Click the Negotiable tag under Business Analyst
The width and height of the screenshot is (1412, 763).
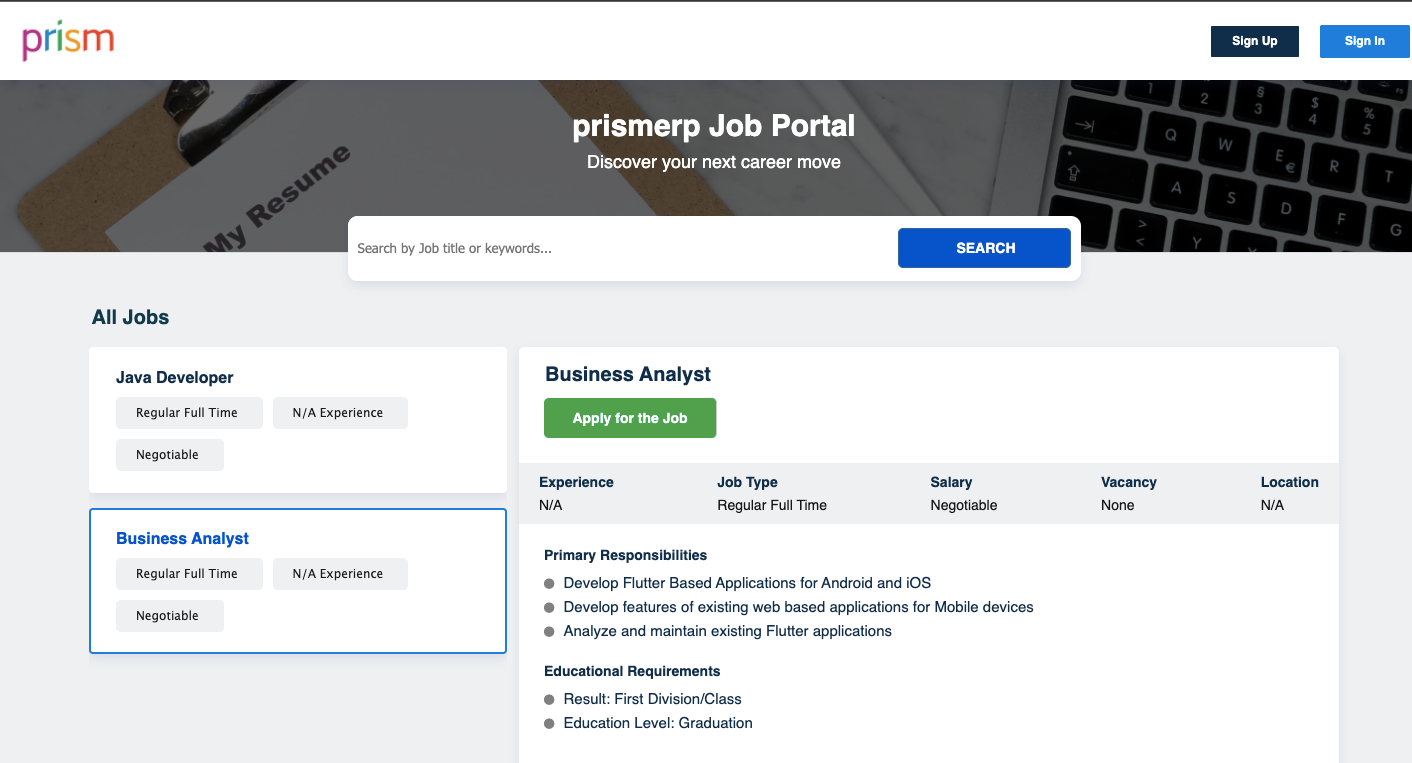[x=169, y=615]
